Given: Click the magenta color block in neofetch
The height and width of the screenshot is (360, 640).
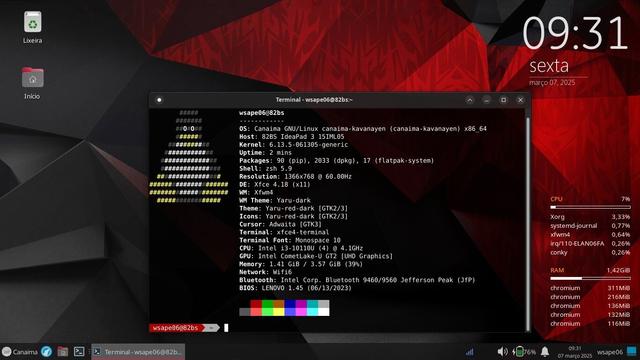Looking at the screenshot, I should pos(301,312).
